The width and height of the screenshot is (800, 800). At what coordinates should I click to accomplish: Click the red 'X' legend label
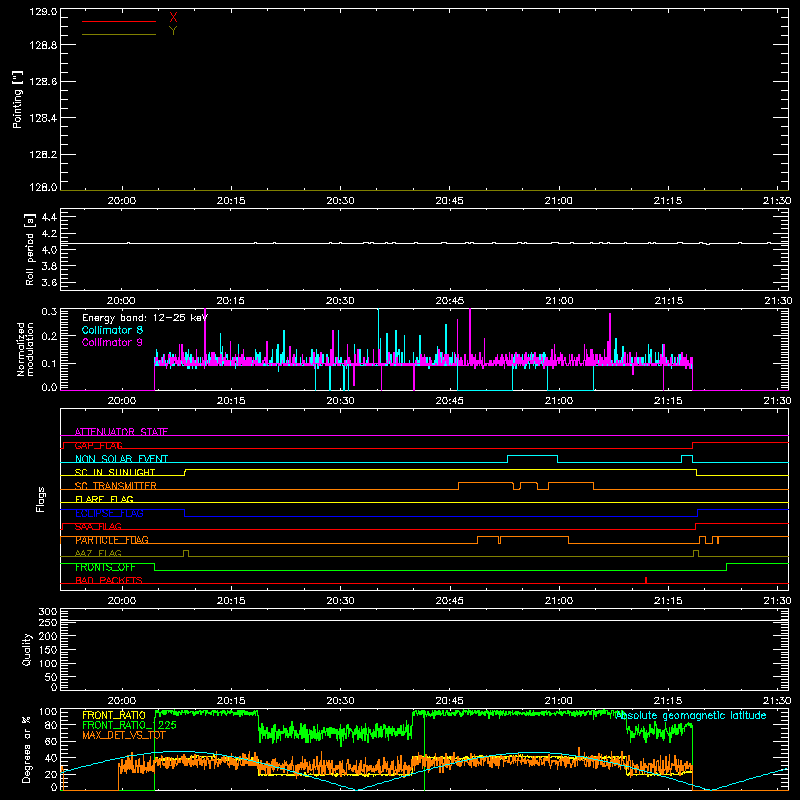tap(173, 18)
